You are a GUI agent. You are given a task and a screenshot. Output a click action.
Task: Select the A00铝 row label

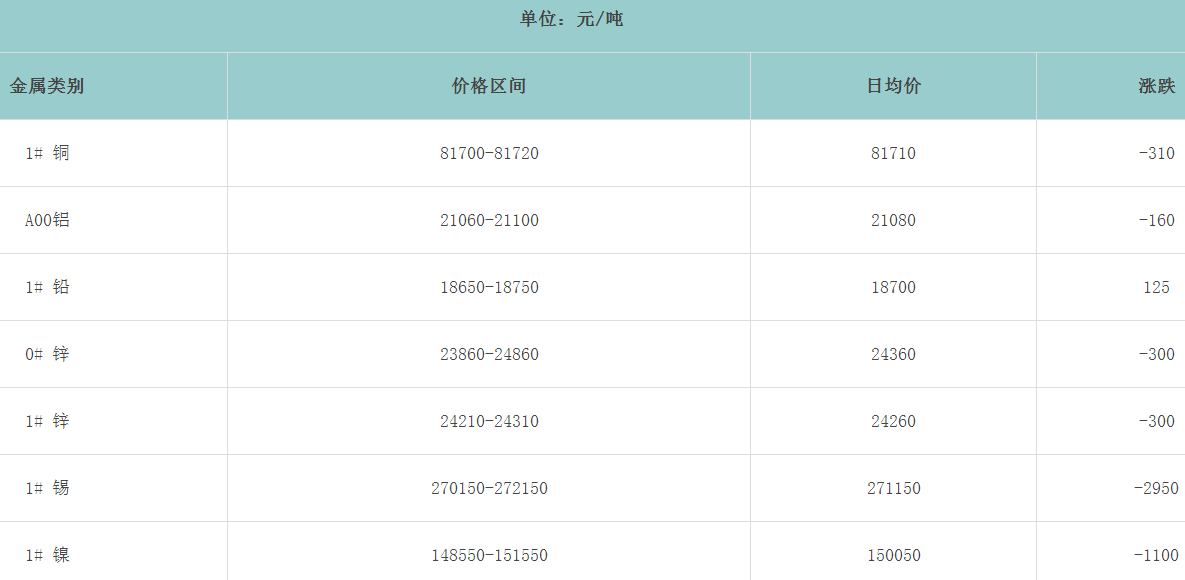pyautogui.click(x=47, y=220)
